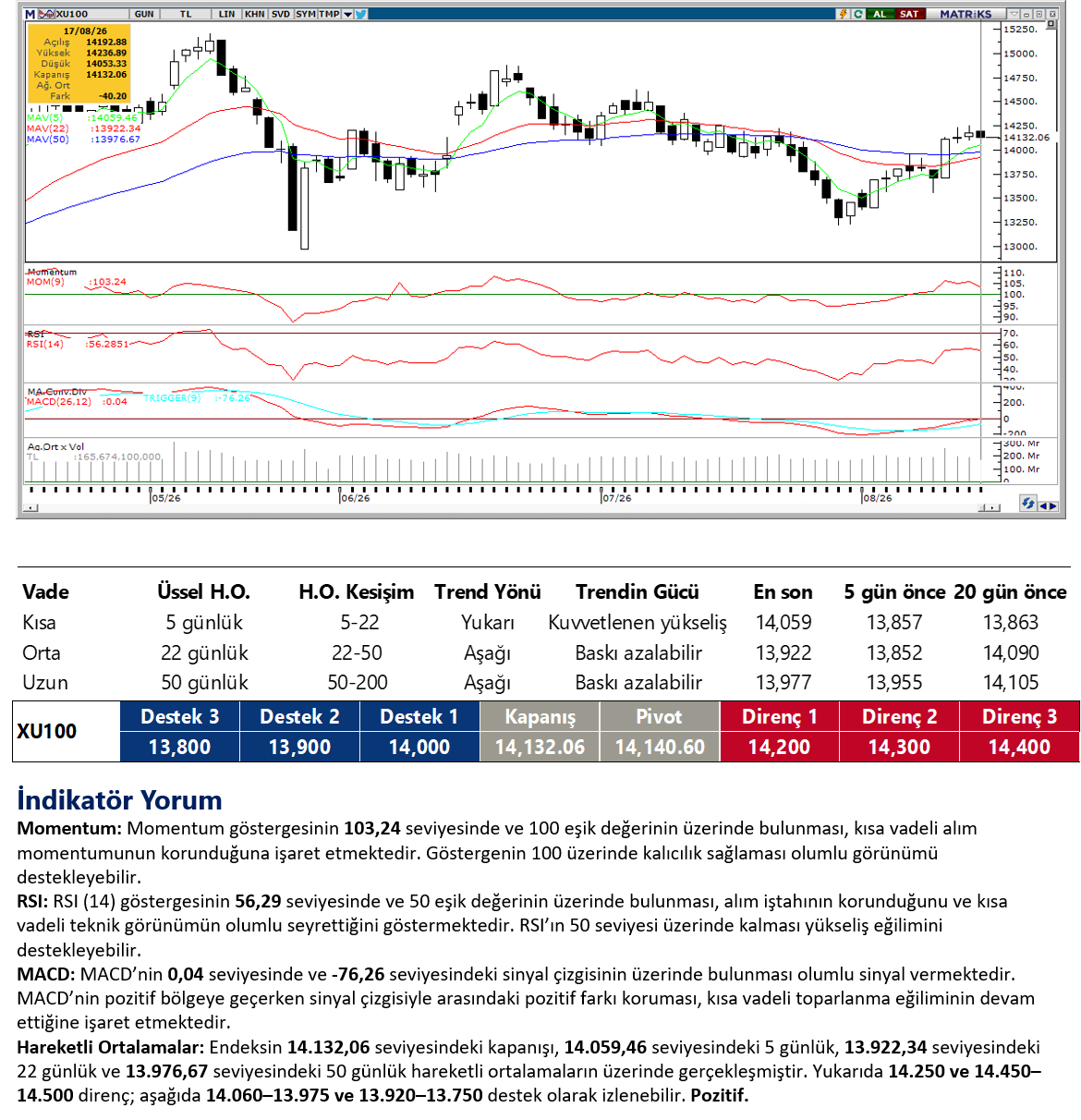Click the MOM(9) indicator label
Screen dimensions: 1081x1120
coord(45,282)
